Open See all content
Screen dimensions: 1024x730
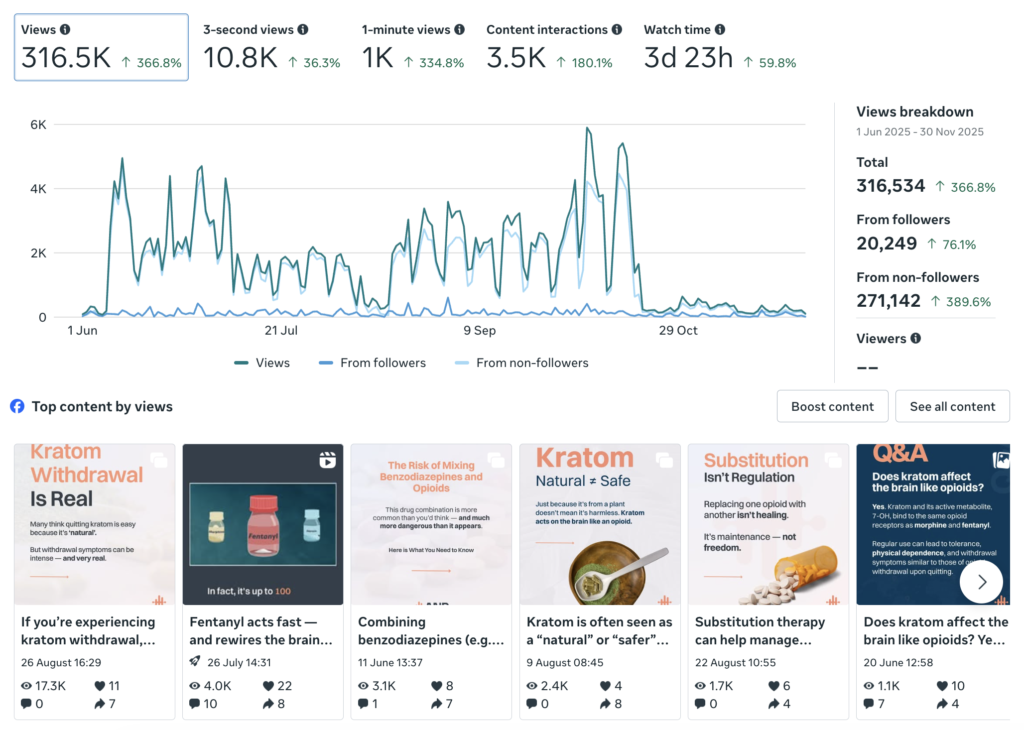[952, 406]
